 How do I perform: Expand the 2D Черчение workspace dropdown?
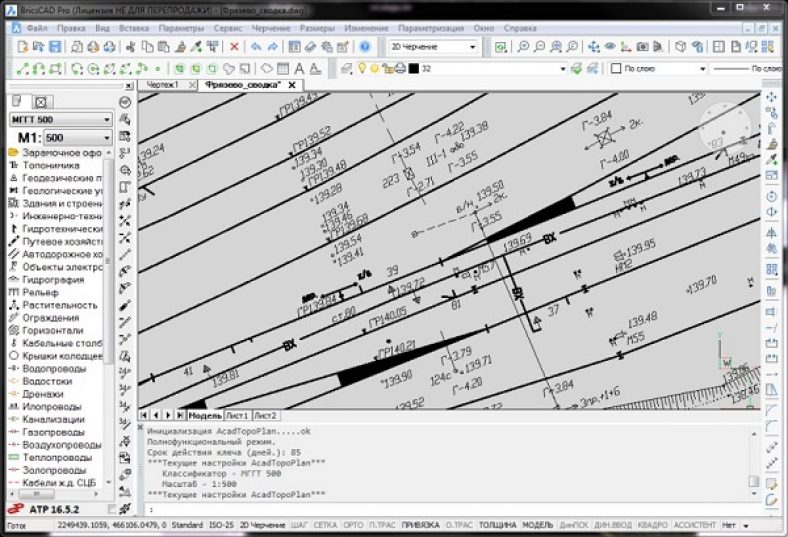[x=433, y=47]
